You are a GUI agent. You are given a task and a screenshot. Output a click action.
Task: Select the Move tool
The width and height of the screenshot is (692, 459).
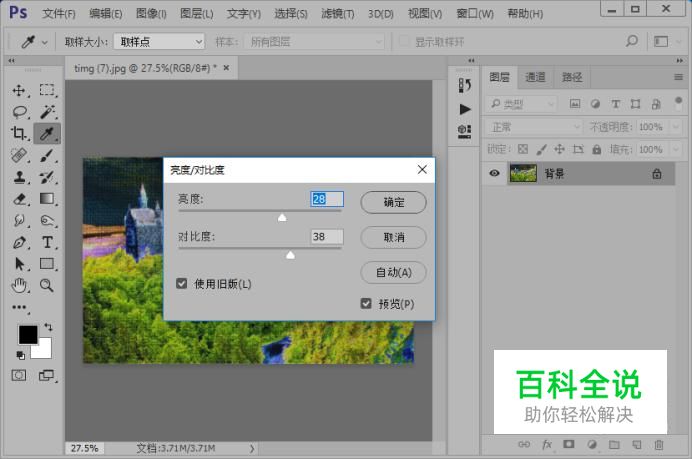click(19, 90)
